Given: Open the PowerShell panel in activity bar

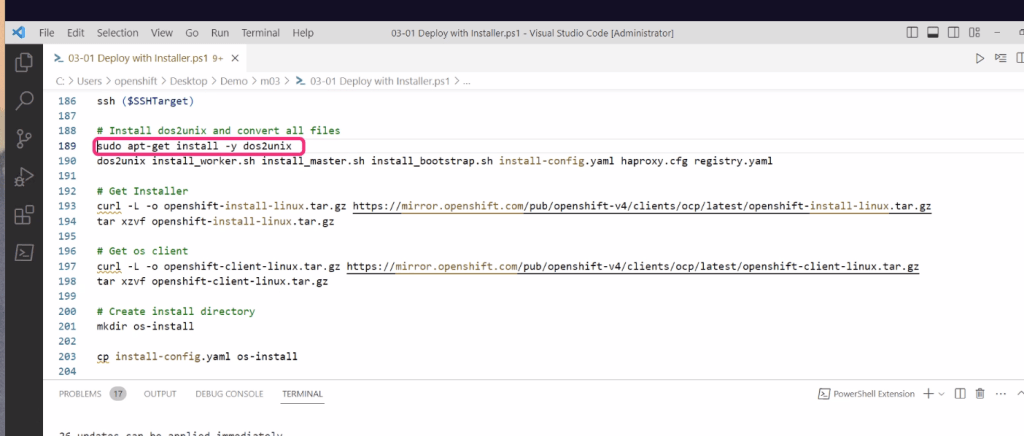Looking at the screenshot, I should tap(24, 253).
